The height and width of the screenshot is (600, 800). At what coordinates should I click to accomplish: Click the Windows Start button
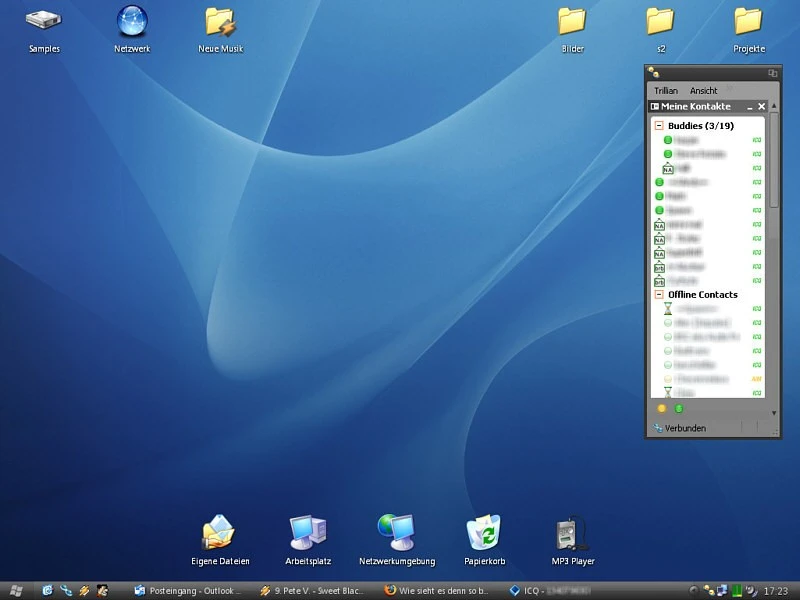pos(17,591)
